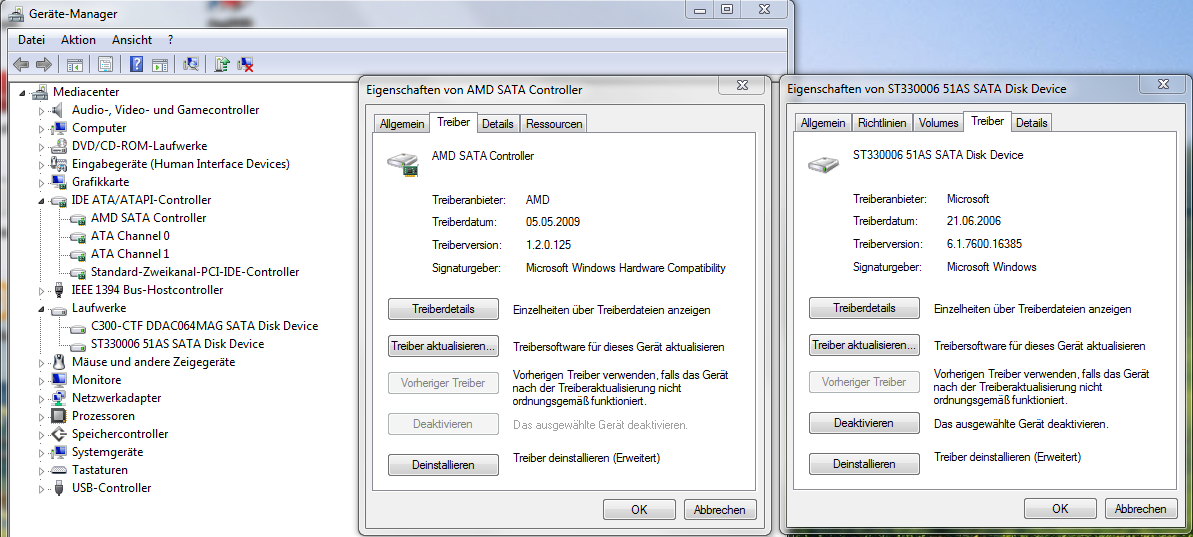Open the Aktion menu
The height and width of the screenshot is (537, 1193).
(x=78, y=40)
